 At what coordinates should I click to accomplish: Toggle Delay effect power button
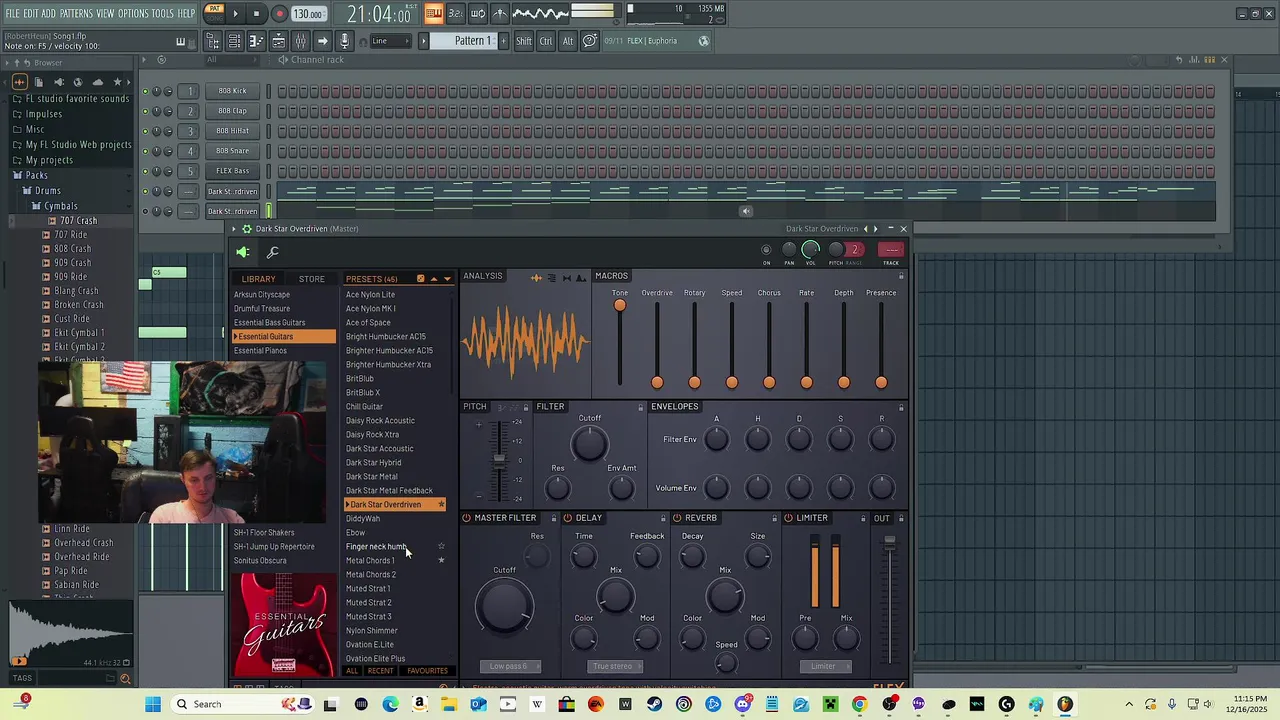(568, 518)
